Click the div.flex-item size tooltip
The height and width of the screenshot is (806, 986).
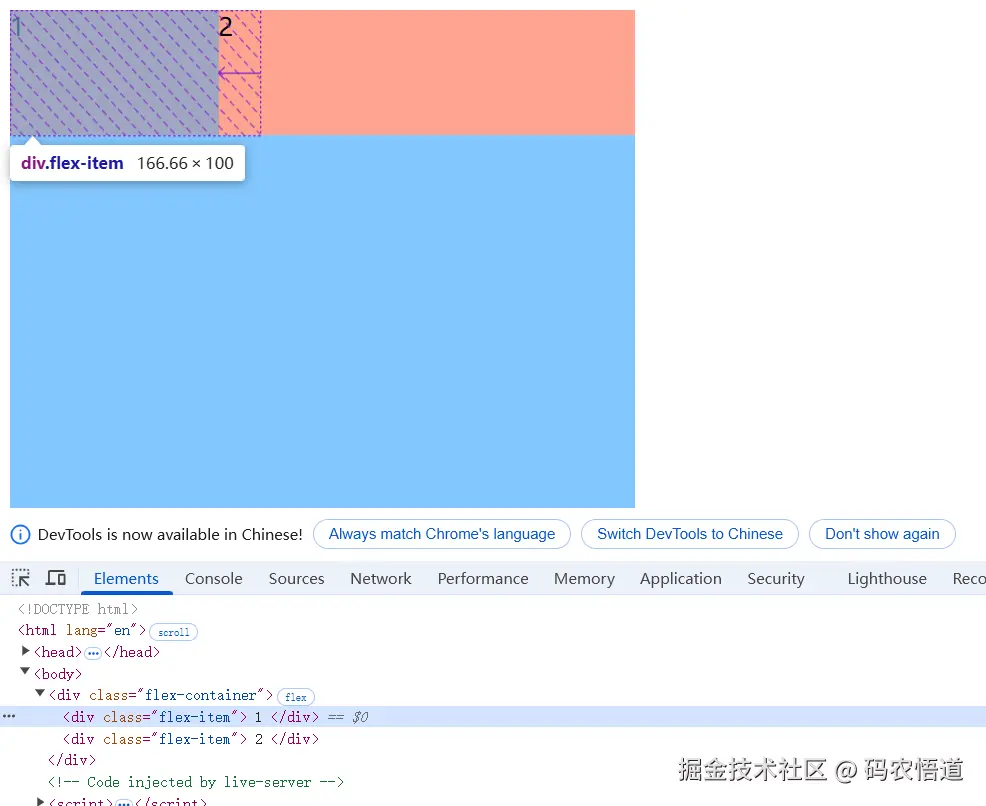pyautogui.click(x=128, y=163)
